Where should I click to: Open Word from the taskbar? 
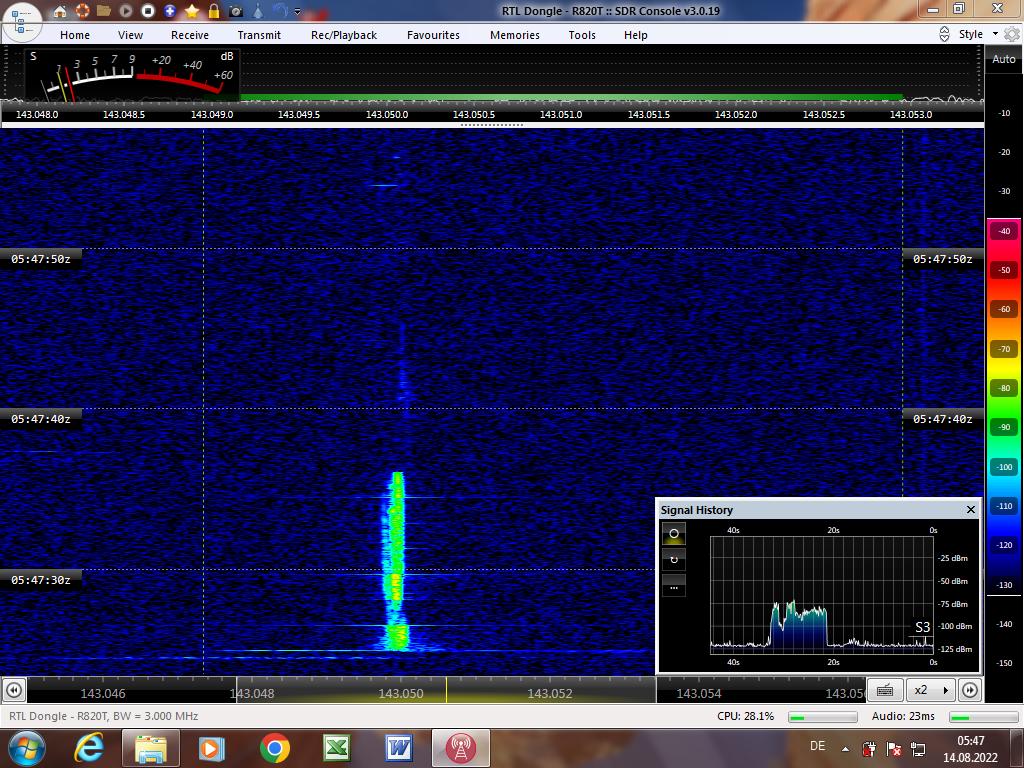point(399,748)
